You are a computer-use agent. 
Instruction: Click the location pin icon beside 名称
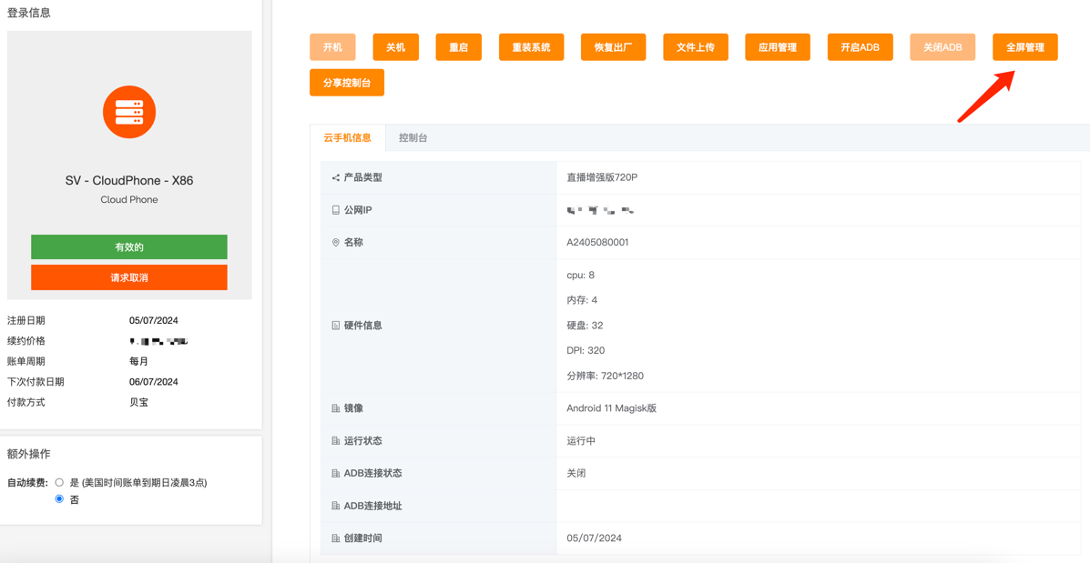tap(336, 243)
